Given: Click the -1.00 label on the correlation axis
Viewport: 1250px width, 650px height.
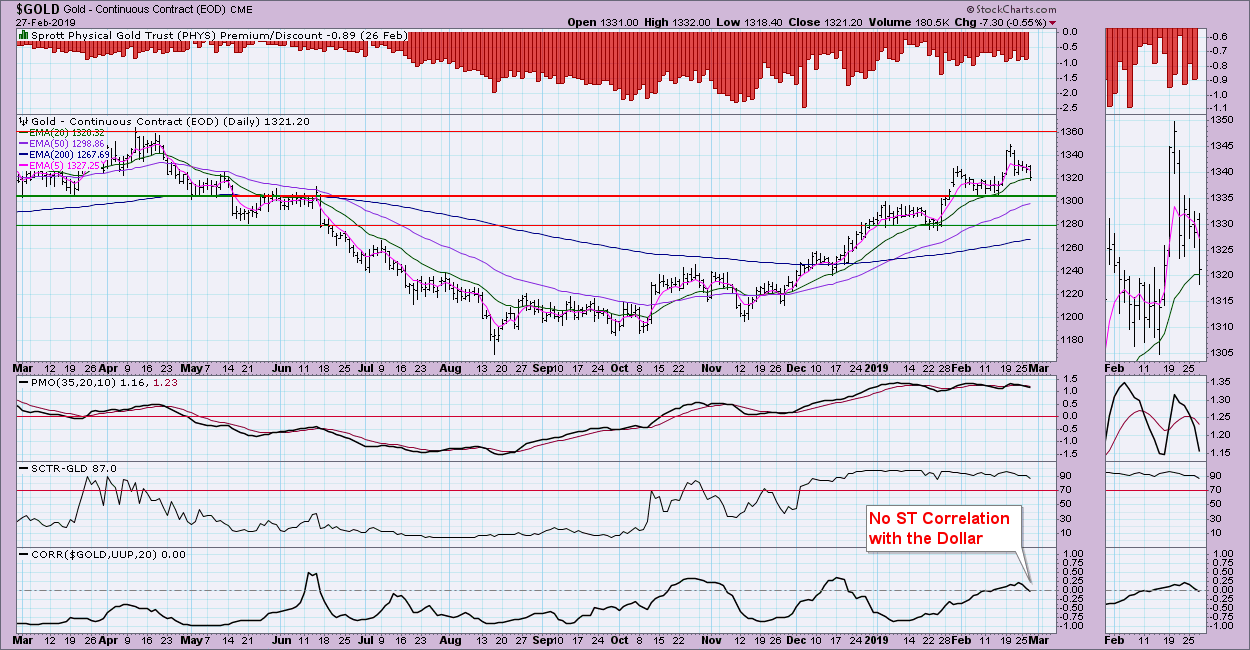Looking at the screenshot, I should [1073, 626].
